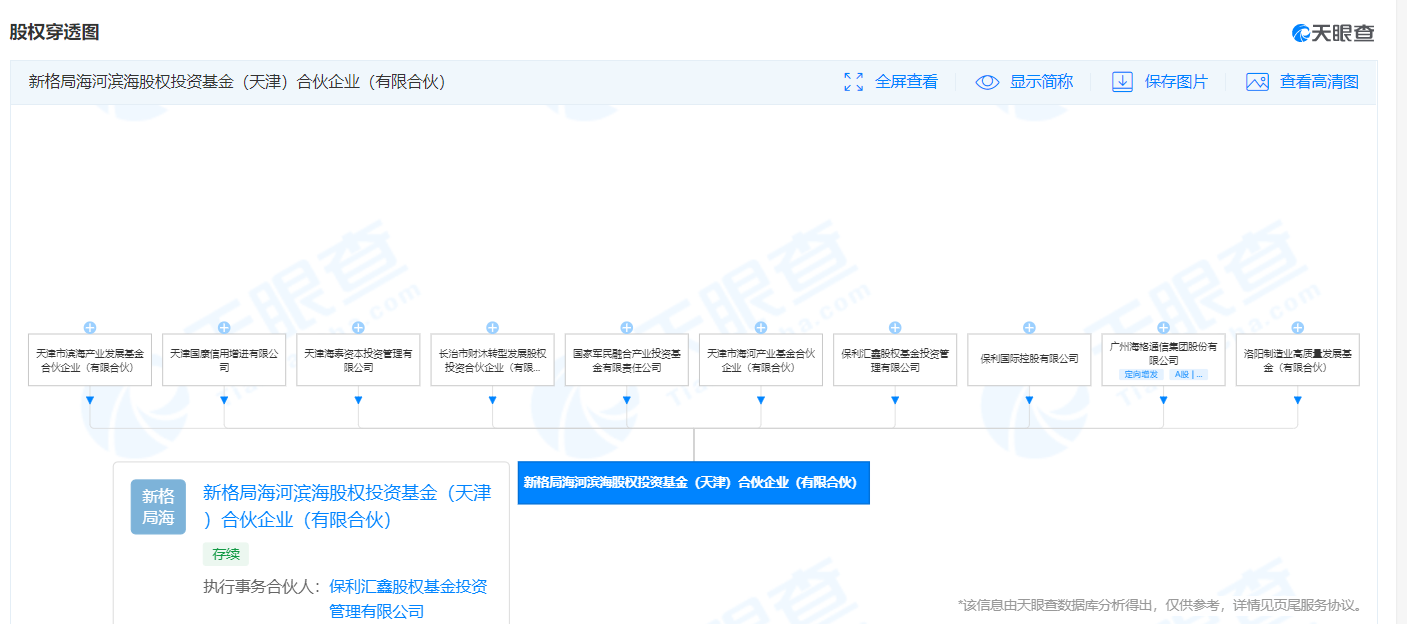Expand plus above 保利国际控股有限公司 node
The image size is (1407, 624).
1029,327
